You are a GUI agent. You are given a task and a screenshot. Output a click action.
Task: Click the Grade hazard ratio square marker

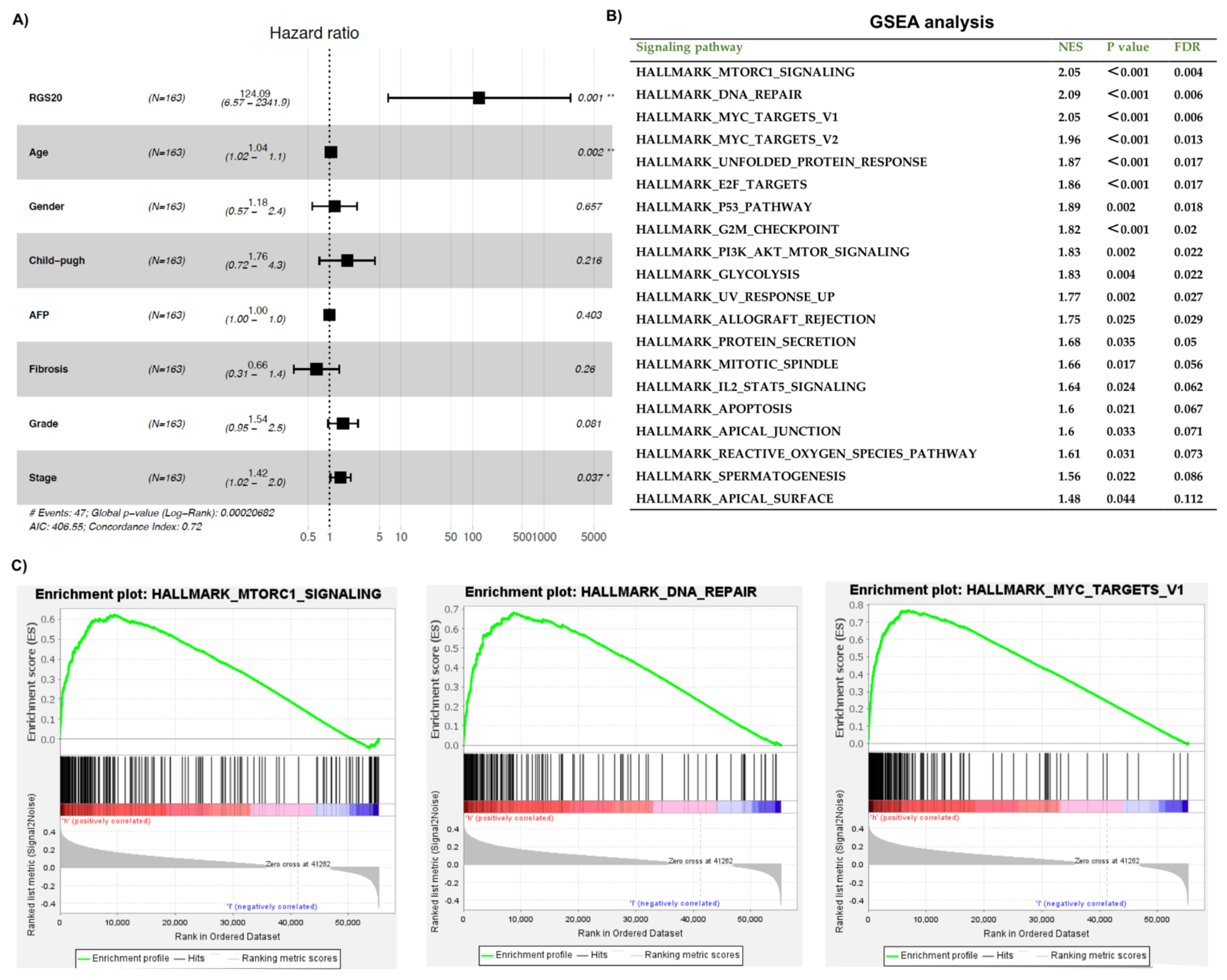click(343, 423)
